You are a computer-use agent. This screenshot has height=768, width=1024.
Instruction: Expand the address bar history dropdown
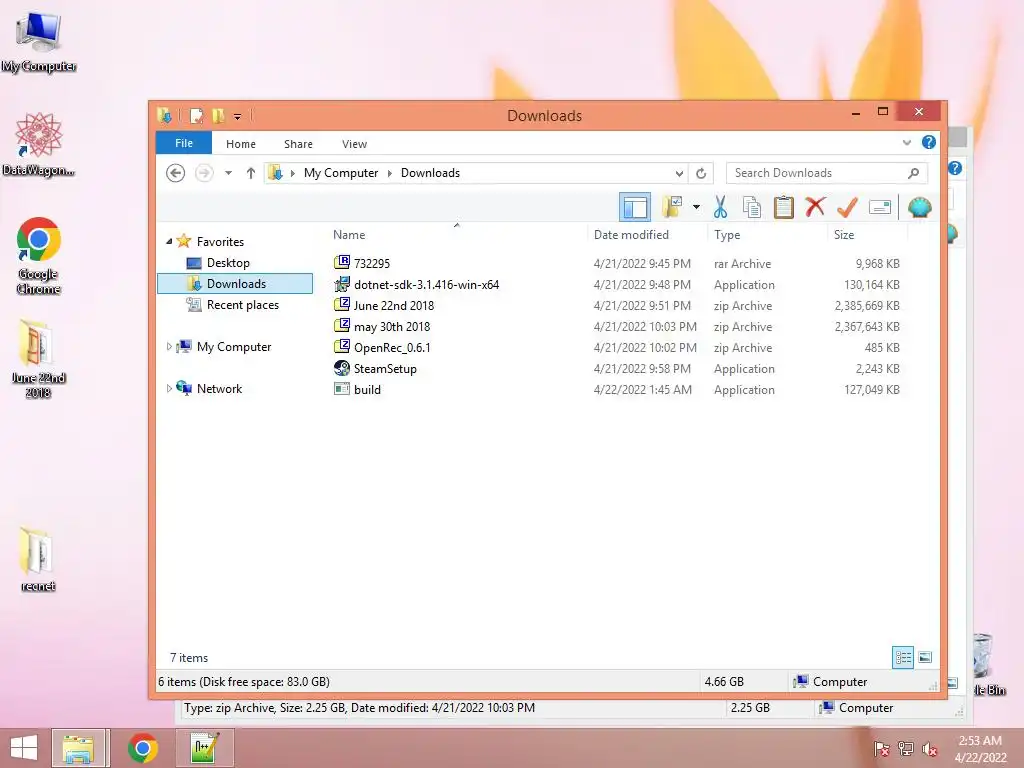pyautogui.click(x=679, y=173)
